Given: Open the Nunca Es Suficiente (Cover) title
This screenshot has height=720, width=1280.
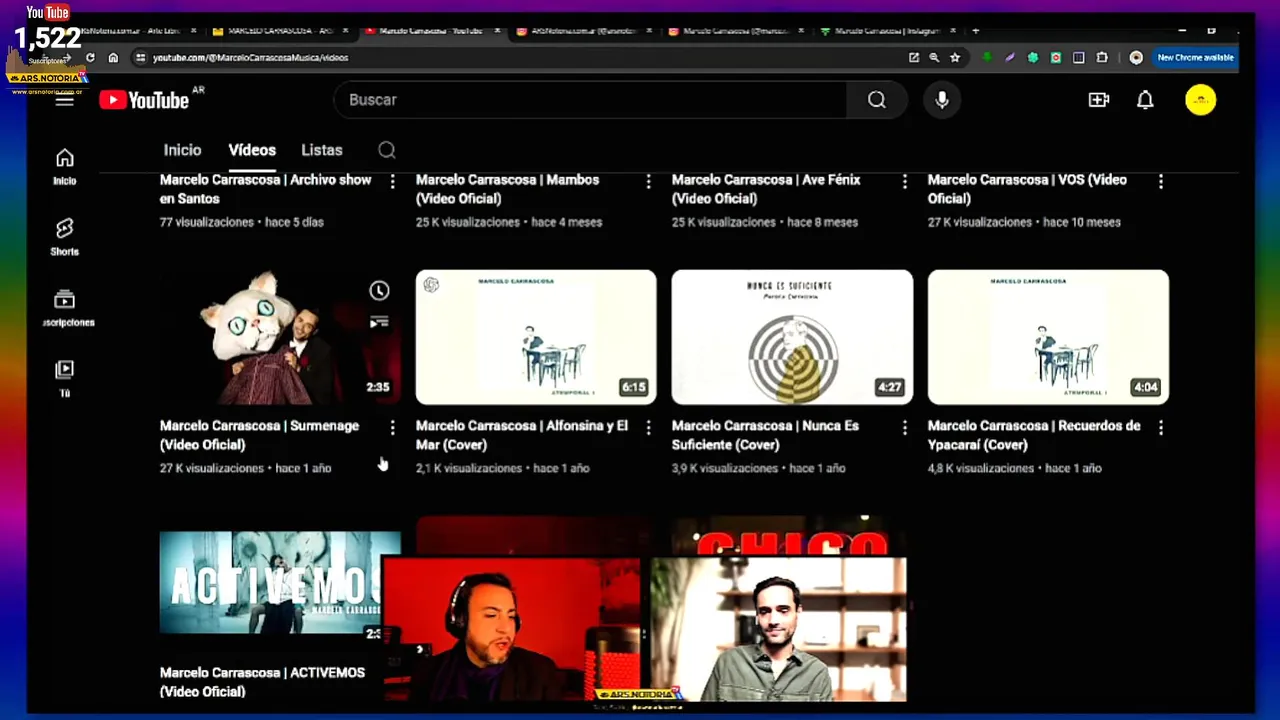Looking at the screenshot, I should [765, 435].
